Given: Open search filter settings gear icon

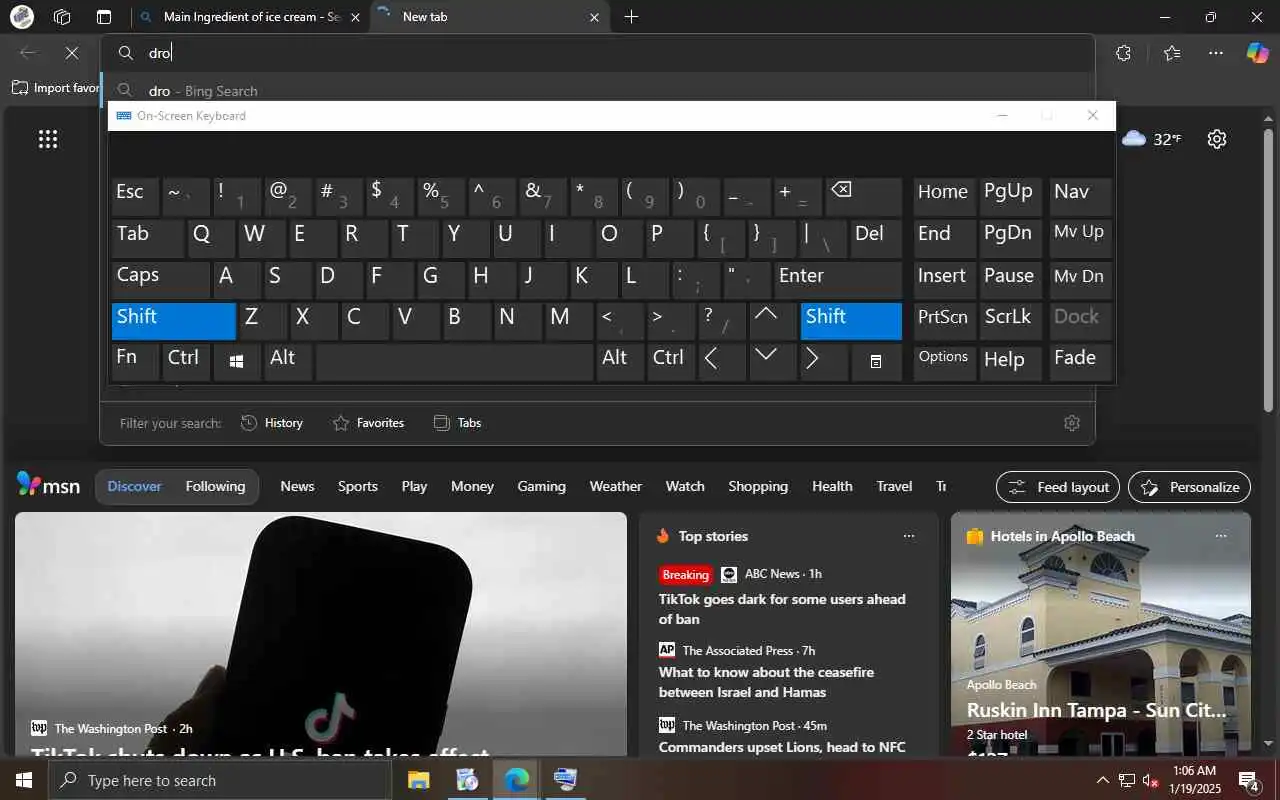Looking at the screenshot, I should point(1072,423).
